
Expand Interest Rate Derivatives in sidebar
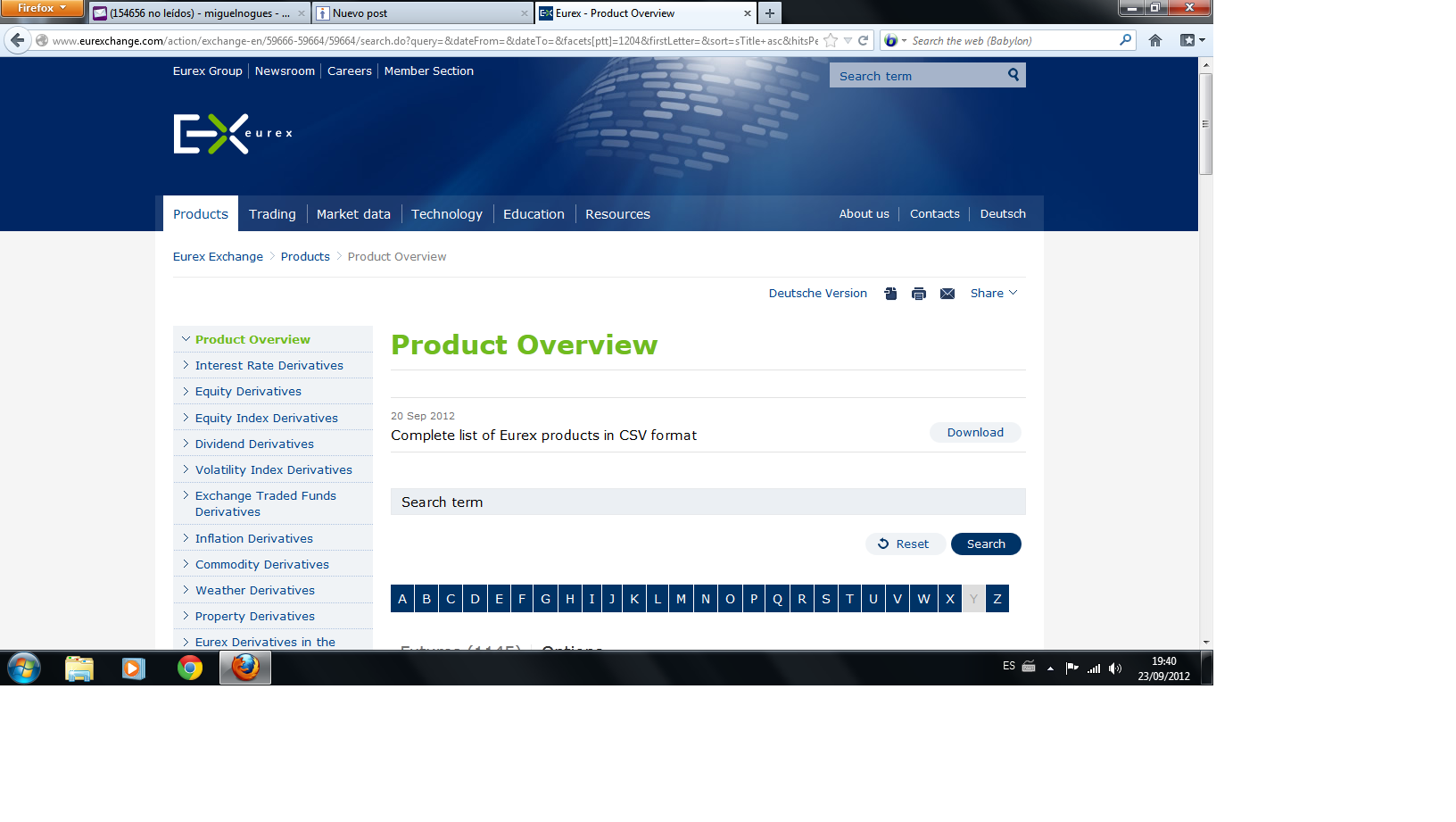click(x=186, y=365)
